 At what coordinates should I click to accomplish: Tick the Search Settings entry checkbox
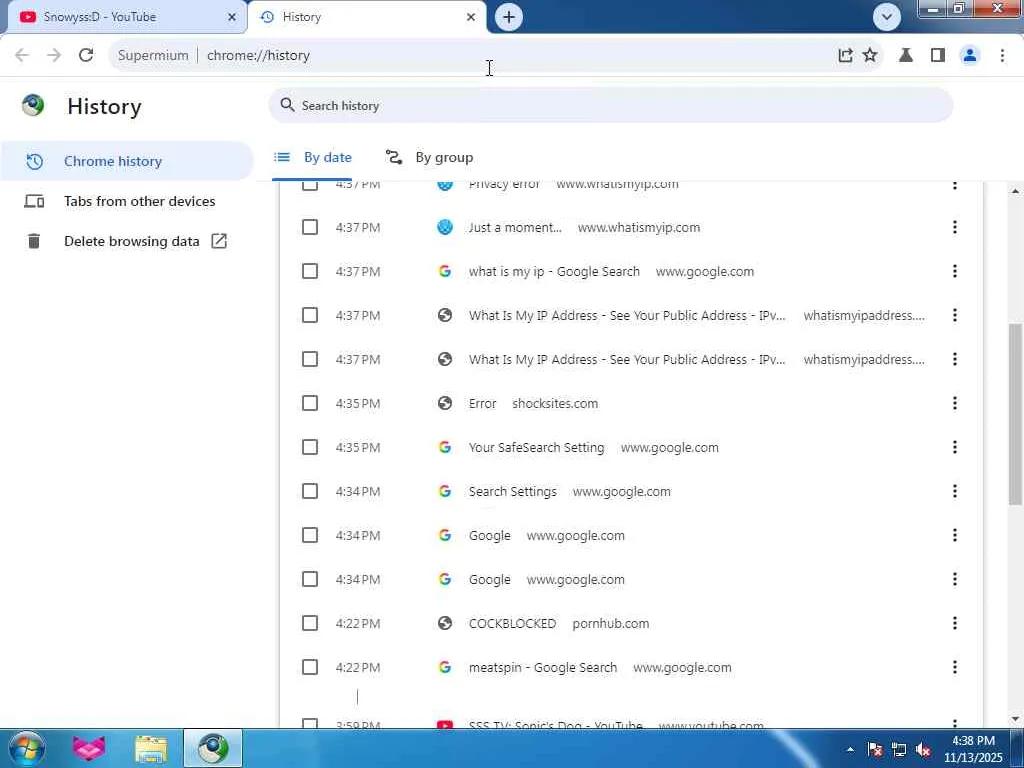click(310, 491)
